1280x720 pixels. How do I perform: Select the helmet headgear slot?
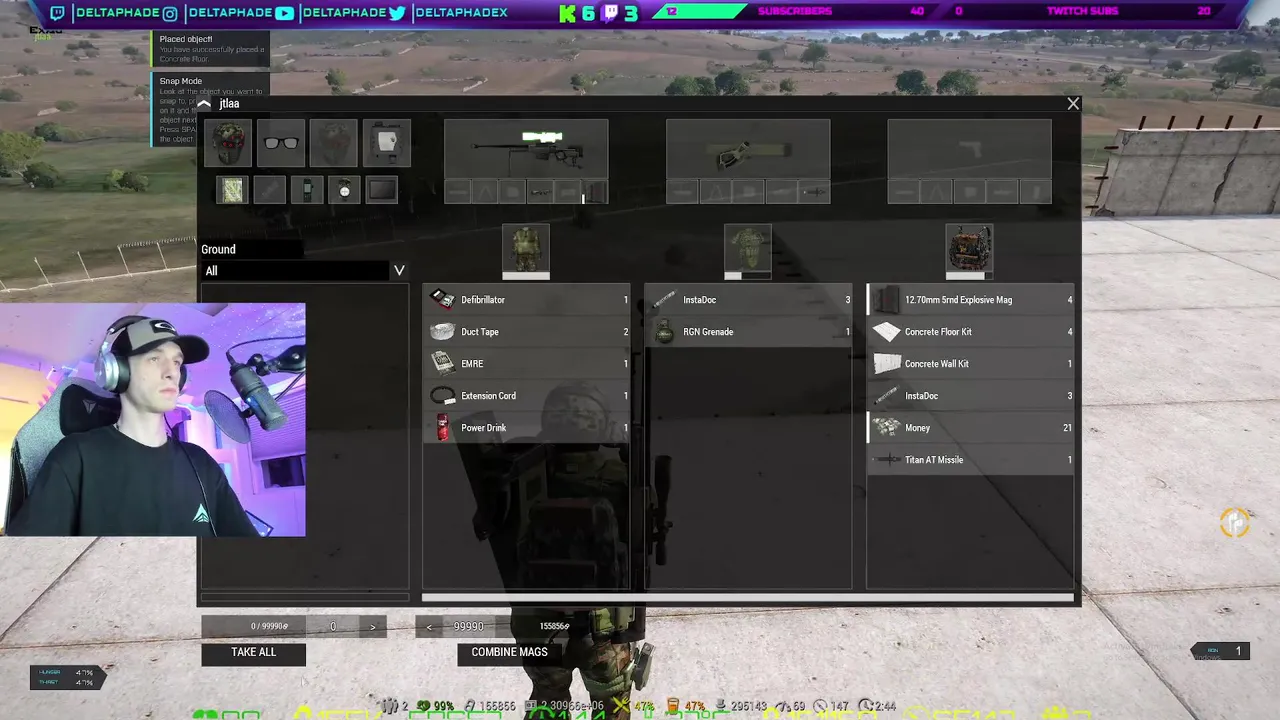pos(229,143)
